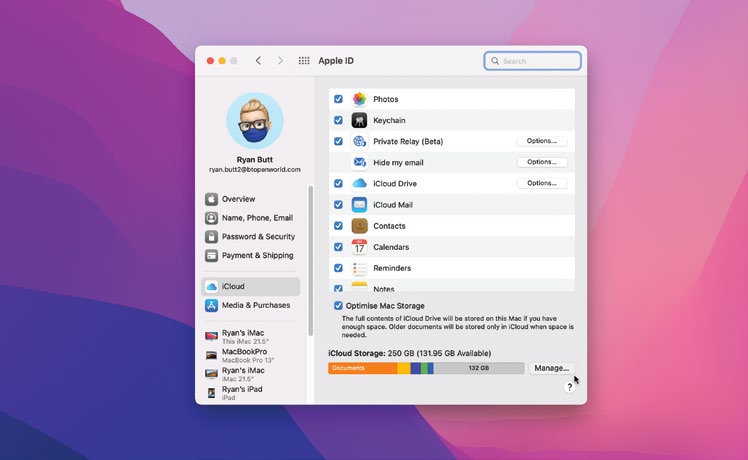The width and height of the screenshot is (748, 460).
Task: Click the Ryan Butt memoji avatar
Action: tap(255, 121)
